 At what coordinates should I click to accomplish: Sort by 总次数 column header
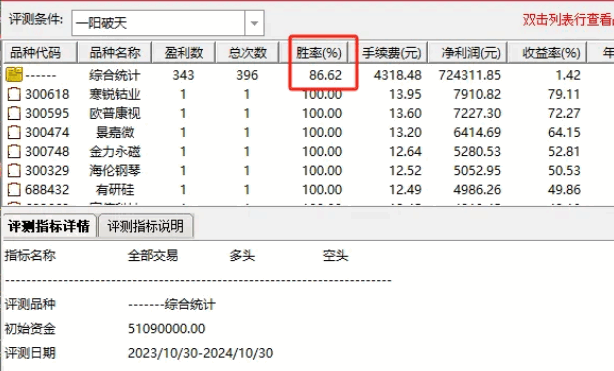tap(247, 52)
